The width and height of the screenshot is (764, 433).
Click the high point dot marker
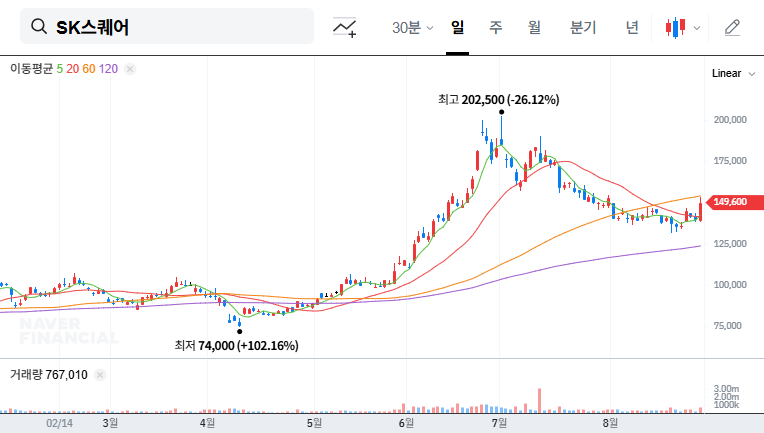coord(501,112)
